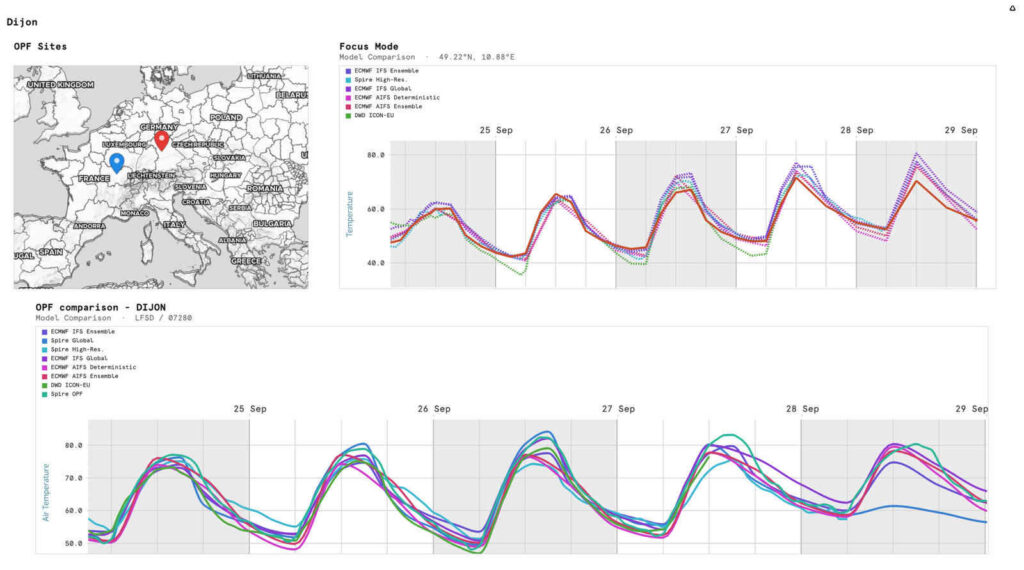
Task: Toggle ECMWF IFS Ensemble in the OPF comparison legend
Action: point(78,332)
